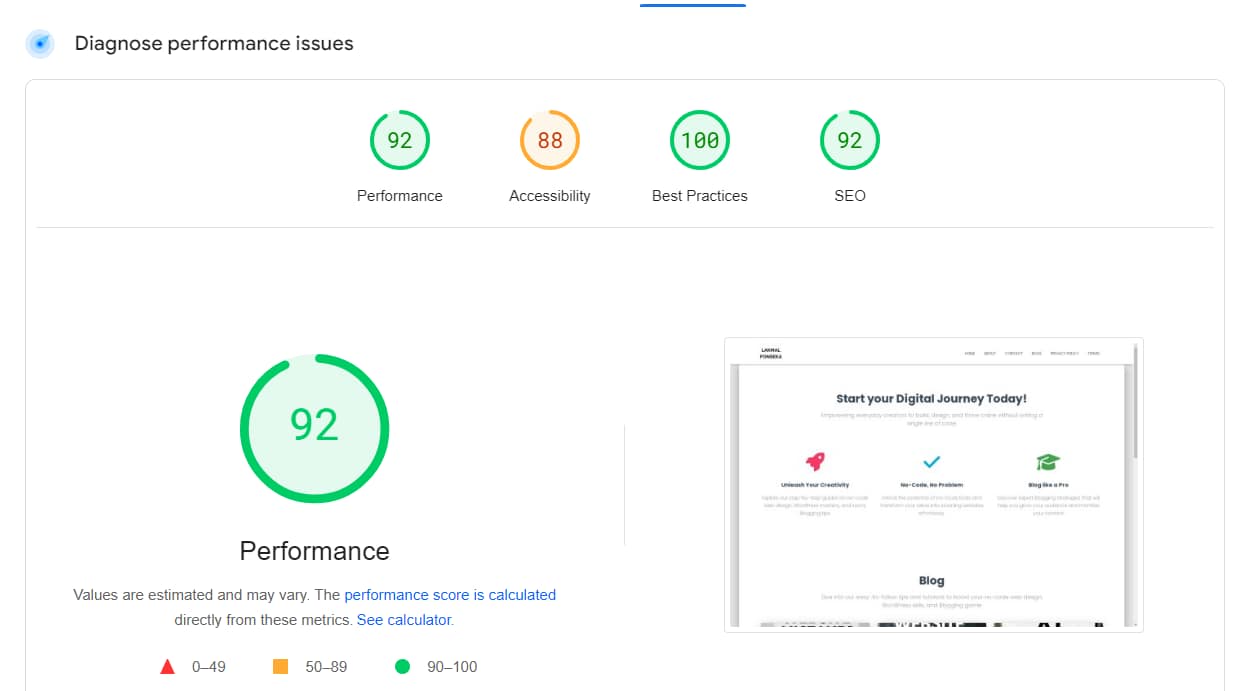This screenshot has width=1242, height=691.
Task: Click the website screenshot thumbnail
Action: tap(932, 483)
